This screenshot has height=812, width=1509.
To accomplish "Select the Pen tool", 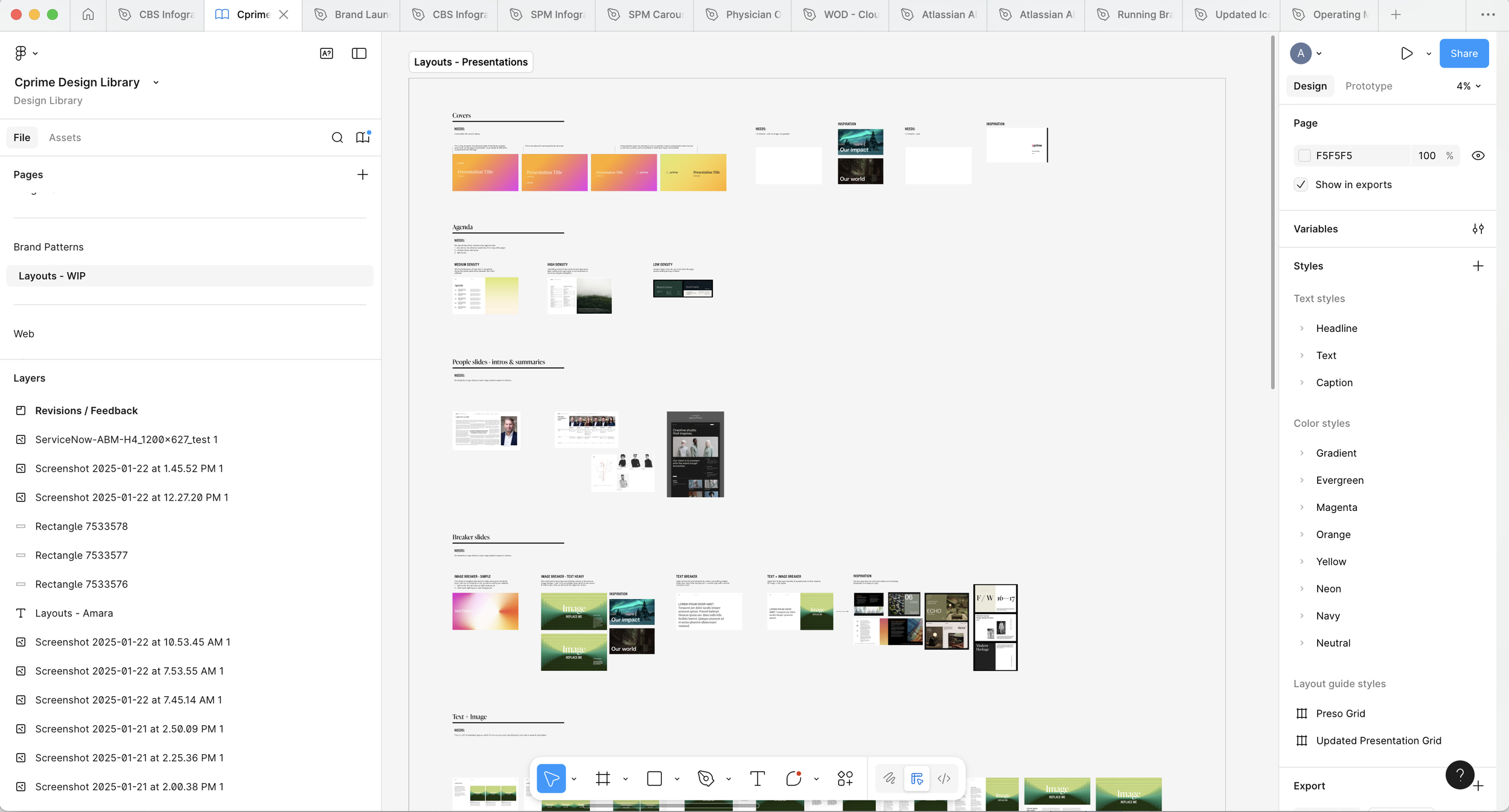I will click(705, 778).
